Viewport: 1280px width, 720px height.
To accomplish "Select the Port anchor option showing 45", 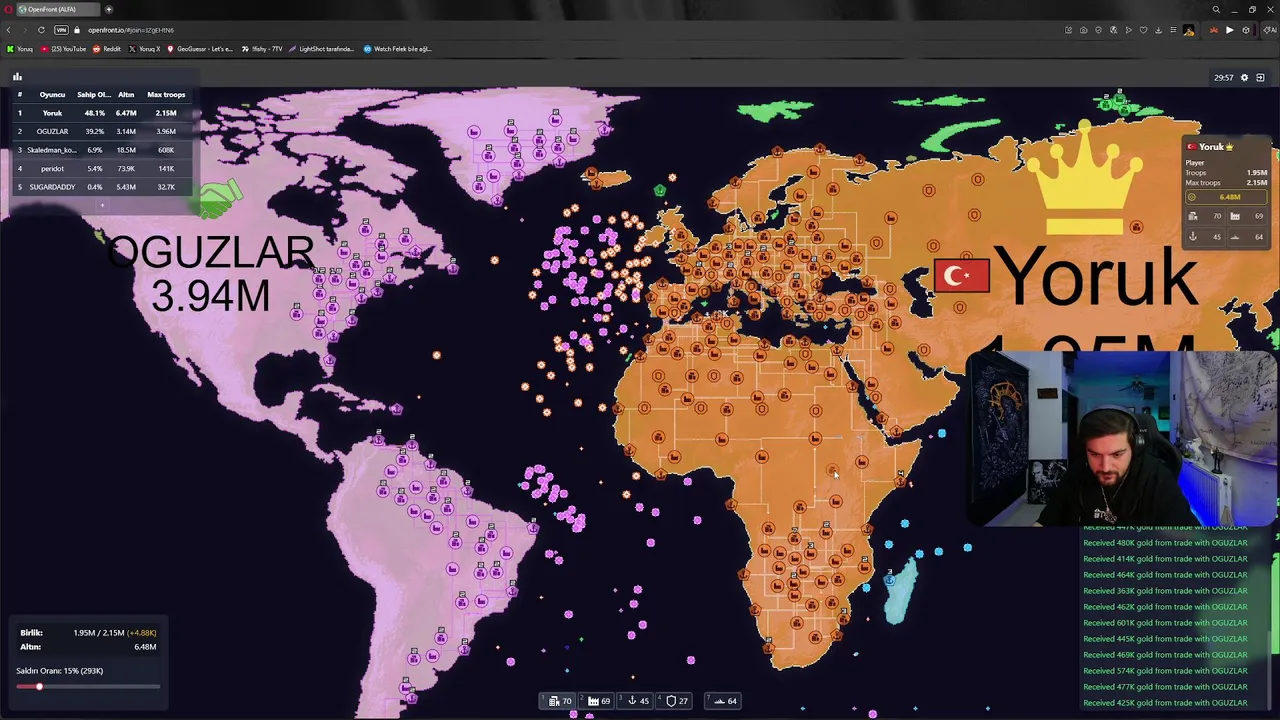I will [637, 701].
